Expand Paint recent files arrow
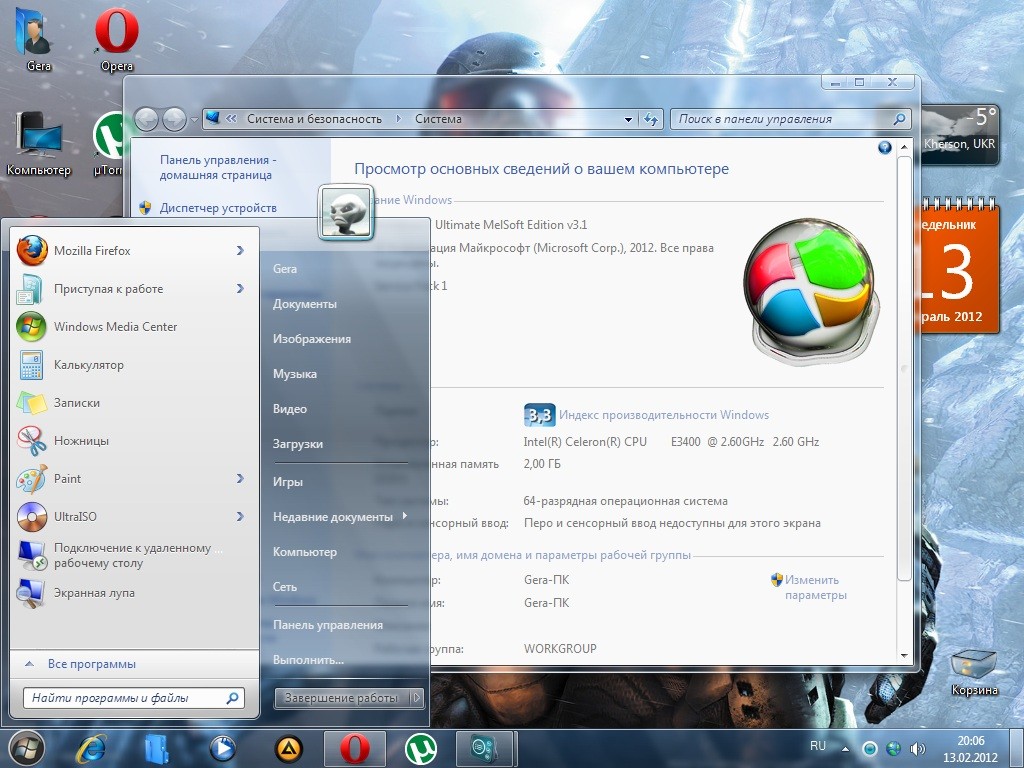The image size is (1024, 768). pos(240,479)
